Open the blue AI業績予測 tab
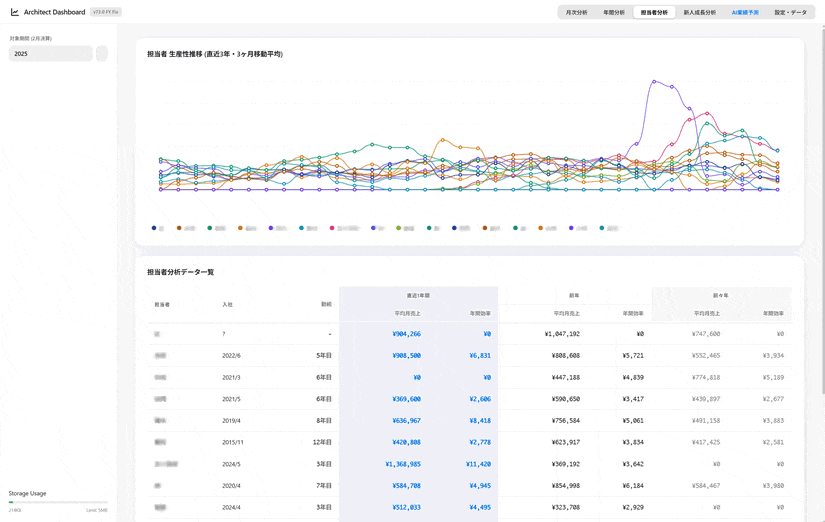The image size is (825, 522). [x=744, y=12]
